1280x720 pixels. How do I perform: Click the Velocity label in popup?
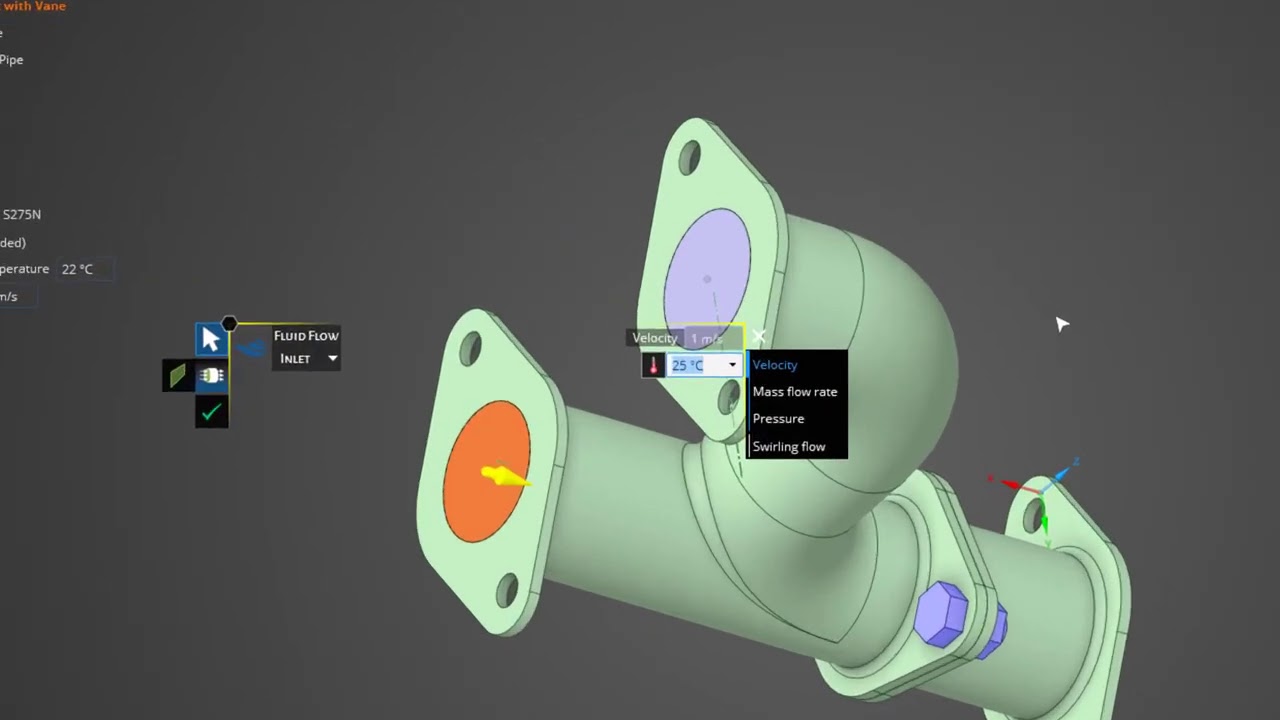tap(655, 338)
